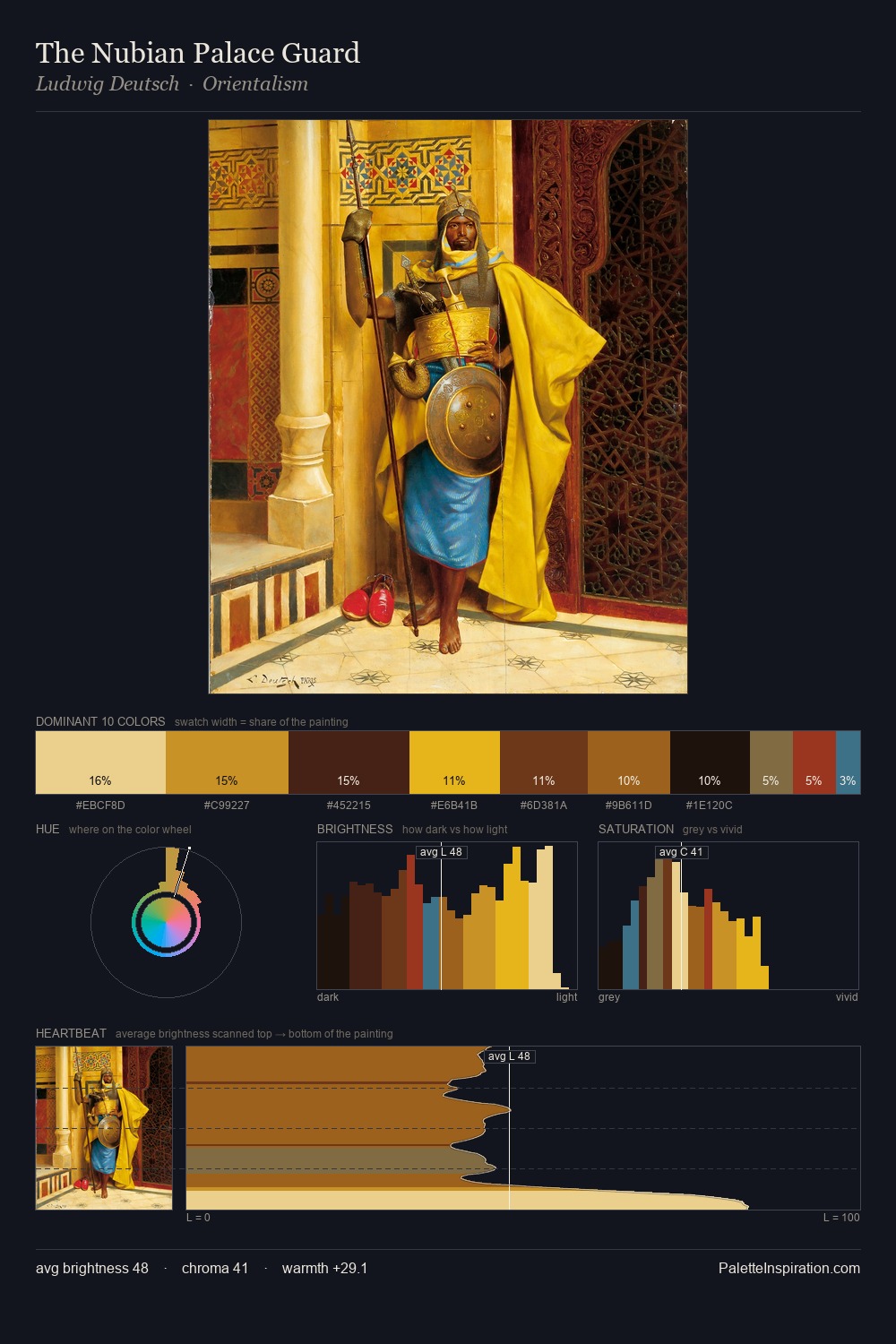Open the small heartbeat painting thumbnail
Viewport: 896px width, 1344px height.
click(x=104, y=1128)
